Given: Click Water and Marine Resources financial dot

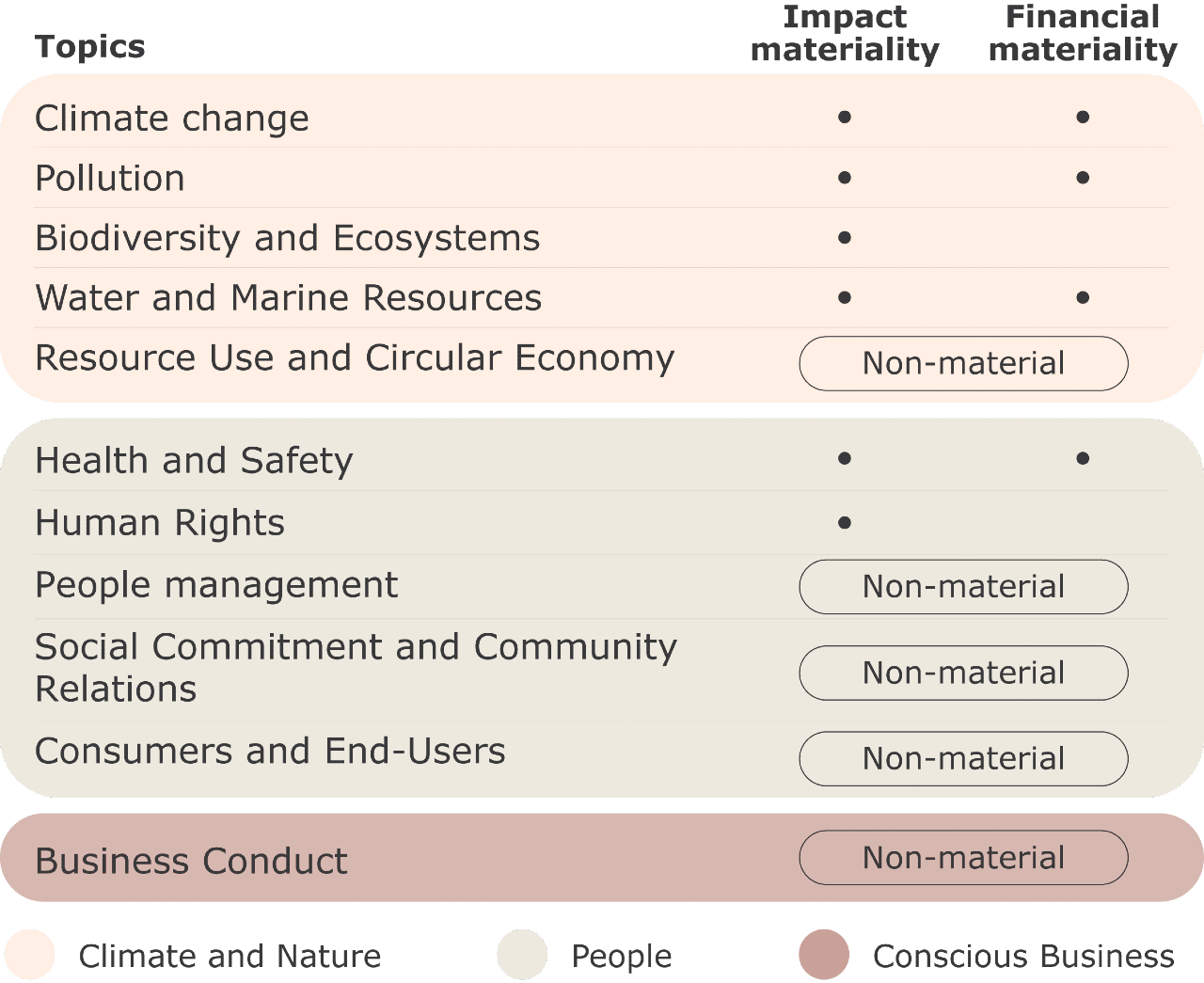Looking at the screenshot, I should pyautogui.click(x=1083, y=298).
